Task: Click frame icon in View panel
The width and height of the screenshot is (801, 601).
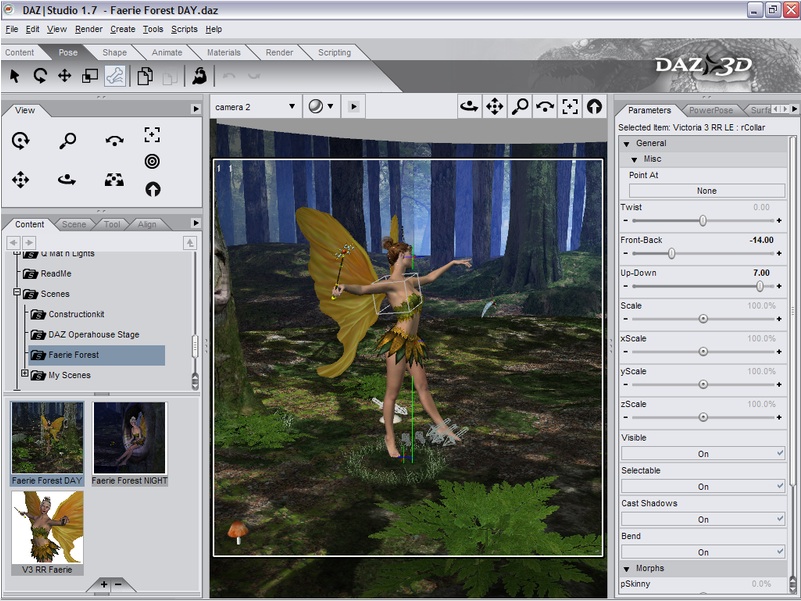Action: click(x=152, y=134)
